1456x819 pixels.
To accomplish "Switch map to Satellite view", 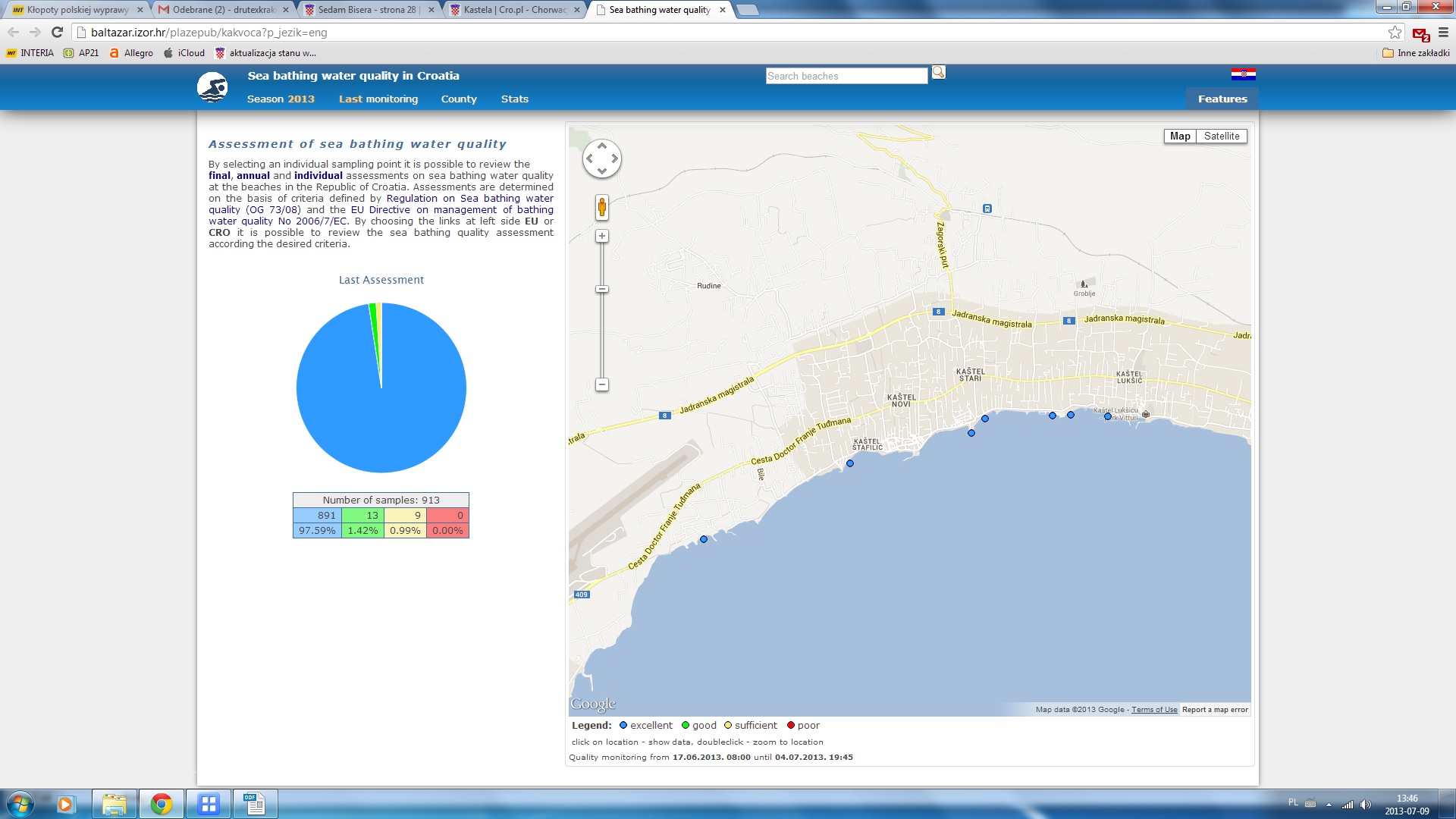I will [x=1221, y=136].
